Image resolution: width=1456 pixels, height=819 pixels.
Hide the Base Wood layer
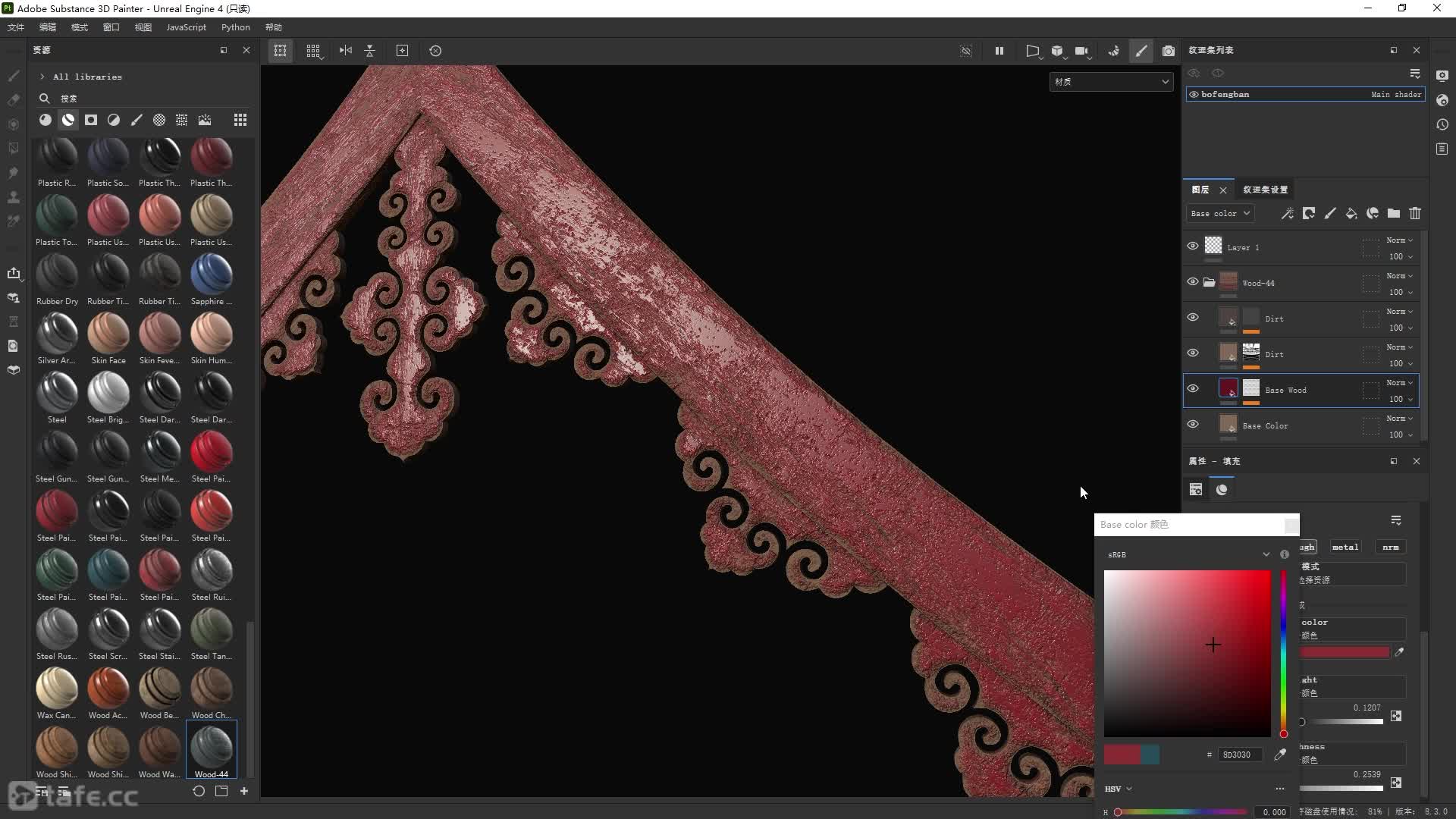coord(1193,389)
